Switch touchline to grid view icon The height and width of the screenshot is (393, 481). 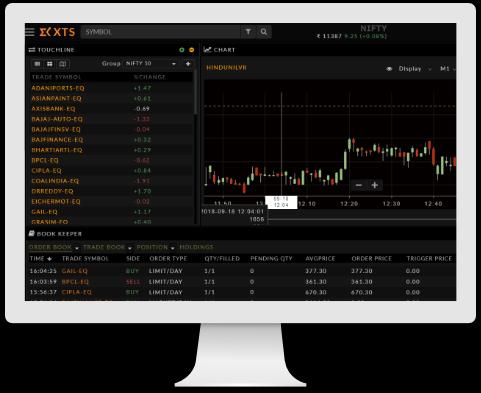click(x=50, y=64)
